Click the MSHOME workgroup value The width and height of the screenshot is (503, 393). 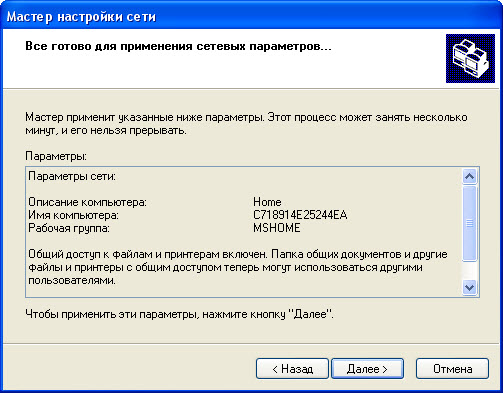(x=277, y=228)
